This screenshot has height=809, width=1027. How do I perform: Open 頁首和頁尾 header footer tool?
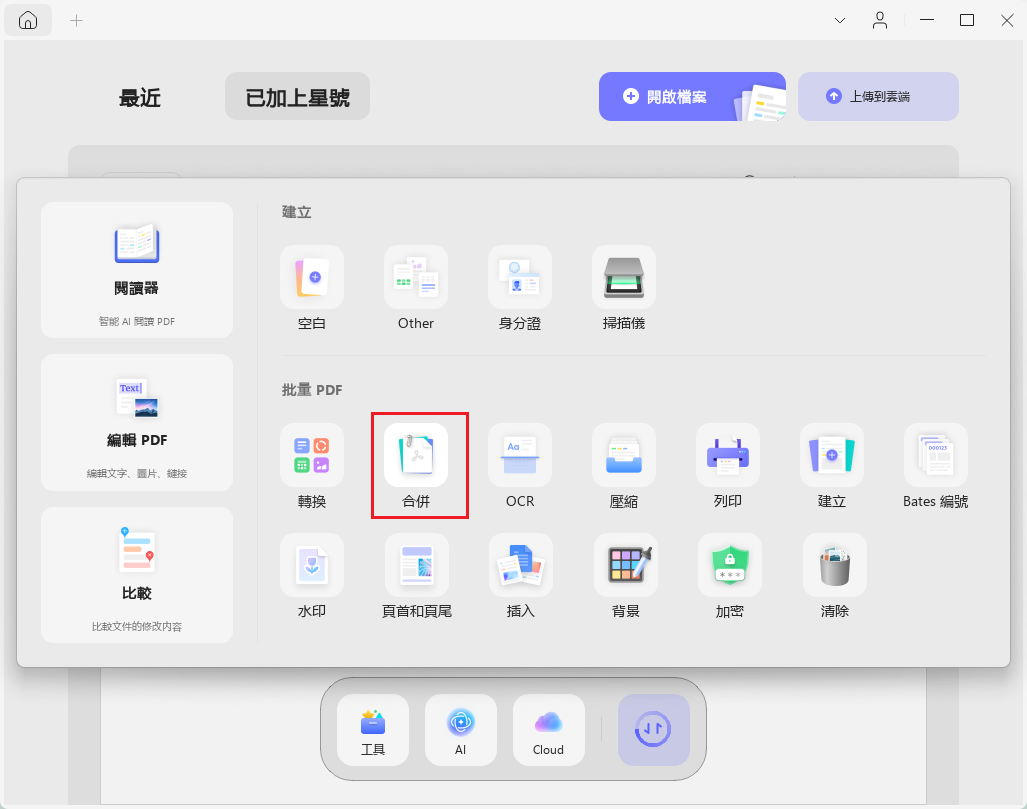(x=417, y=576)
